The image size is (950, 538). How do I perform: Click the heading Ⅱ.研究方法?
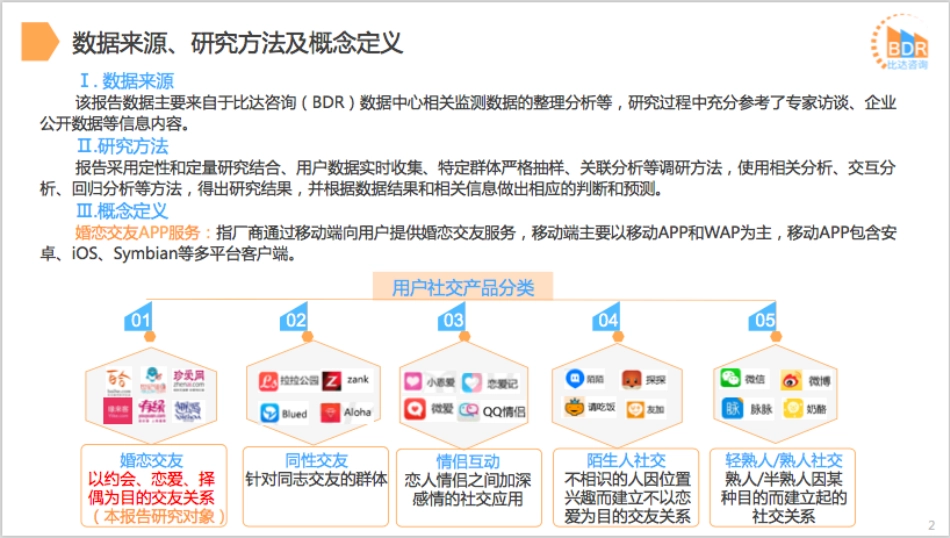point(123,146)
